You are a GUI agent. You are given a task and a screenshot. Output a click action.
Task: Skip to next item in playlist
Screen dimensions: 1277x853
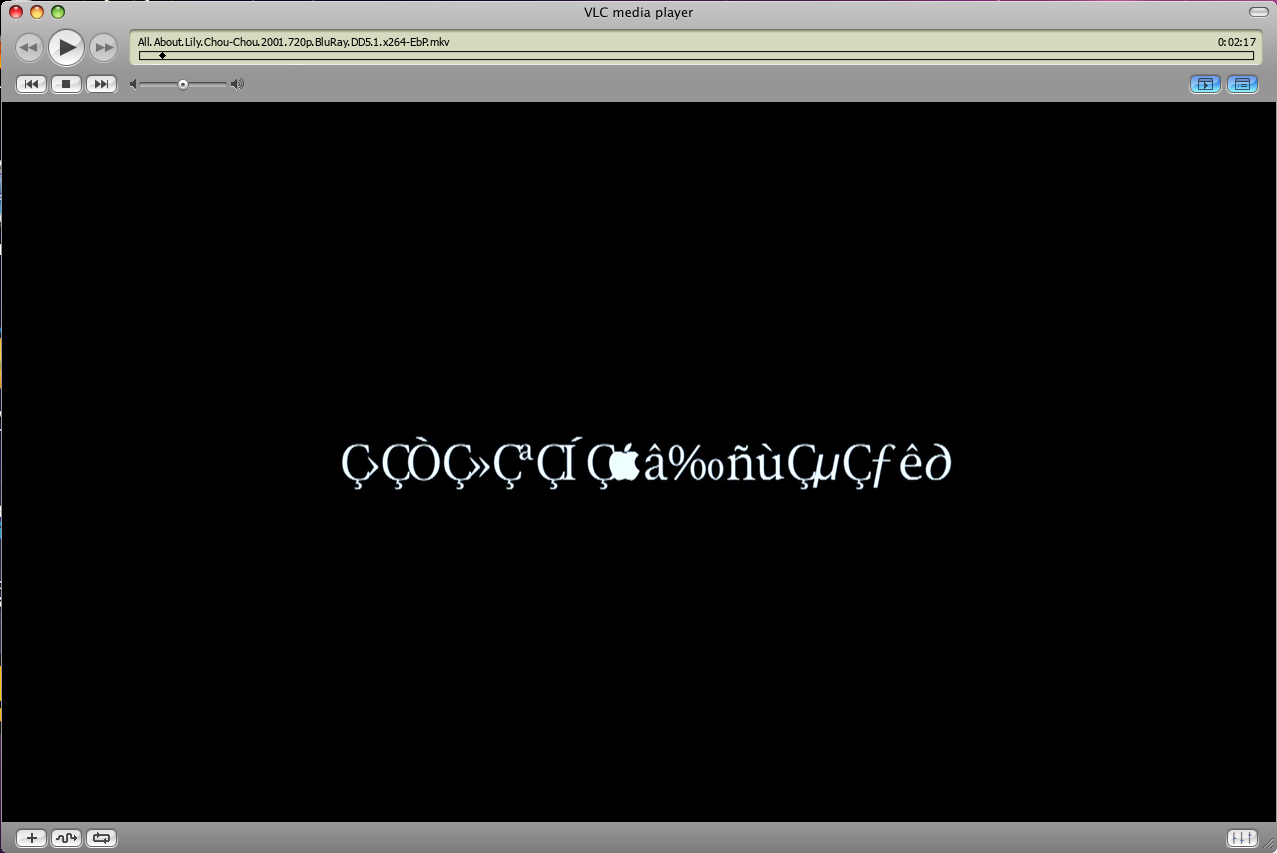click(x=101, y=84)
